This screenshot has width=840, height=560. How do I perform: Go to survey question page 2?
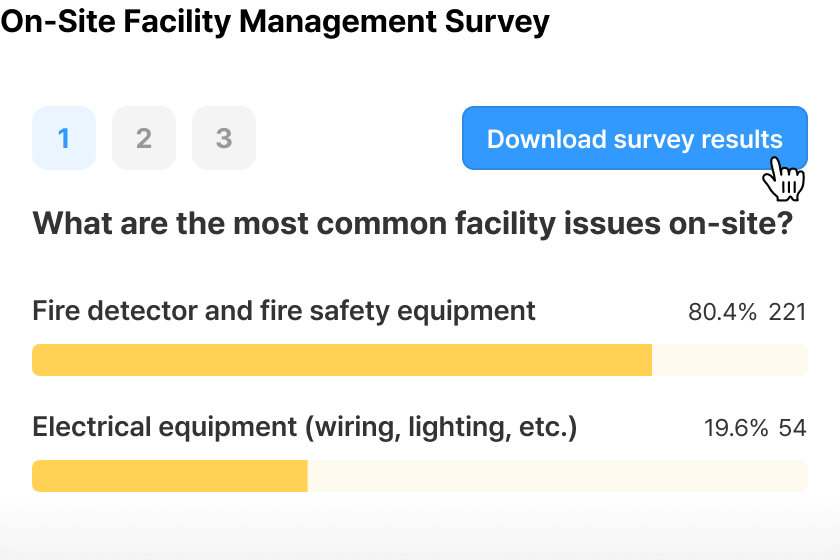(x=144, y=138)
